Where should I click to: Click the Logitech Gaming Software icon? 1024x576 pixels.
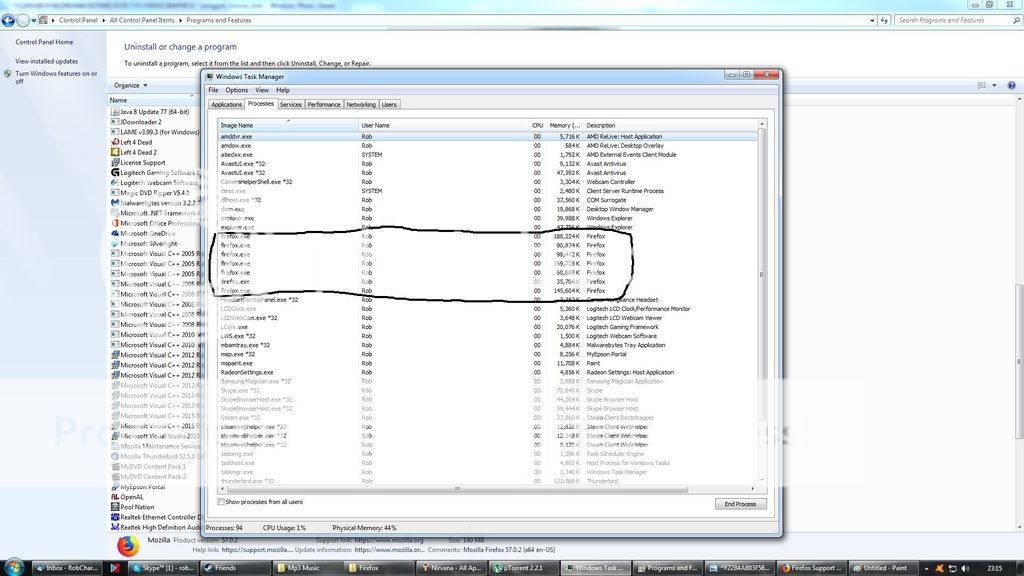pos(115,172)
